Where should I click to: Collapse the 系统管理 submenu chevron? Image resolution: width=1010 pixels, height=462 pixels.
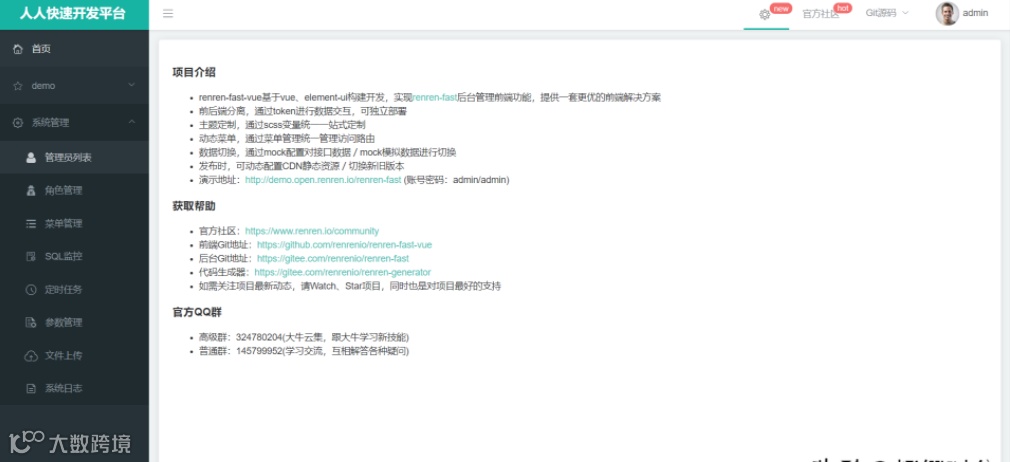[x=131, y=122]
